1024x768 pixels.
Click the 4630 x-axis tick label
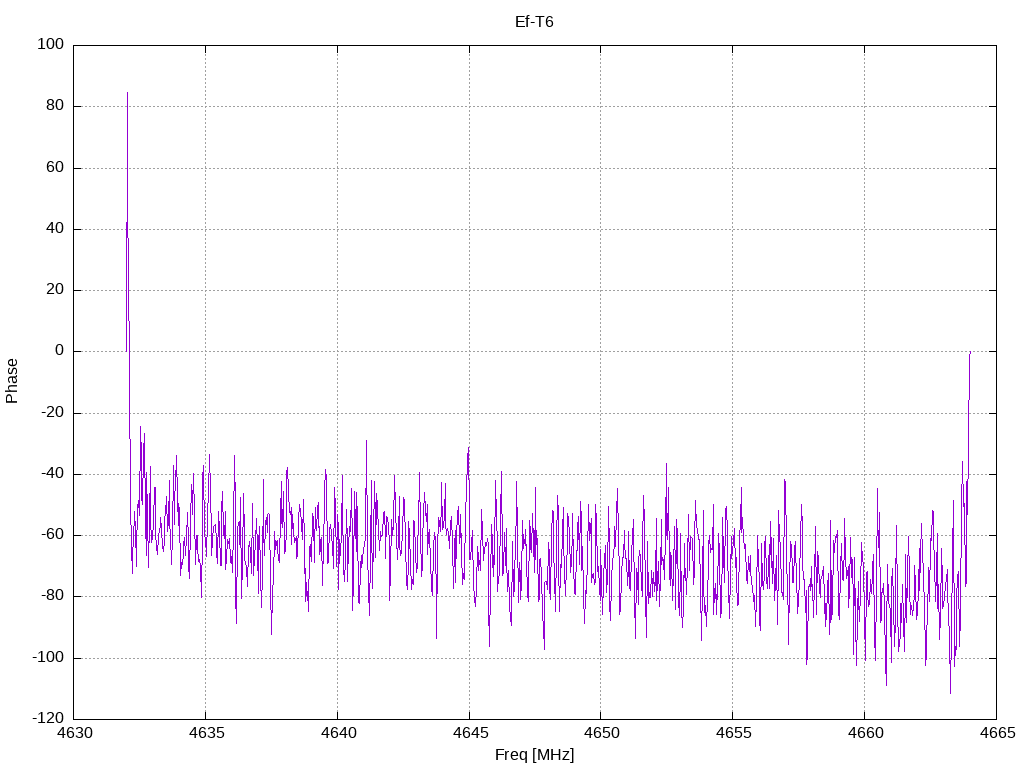(x=74, y=733)
